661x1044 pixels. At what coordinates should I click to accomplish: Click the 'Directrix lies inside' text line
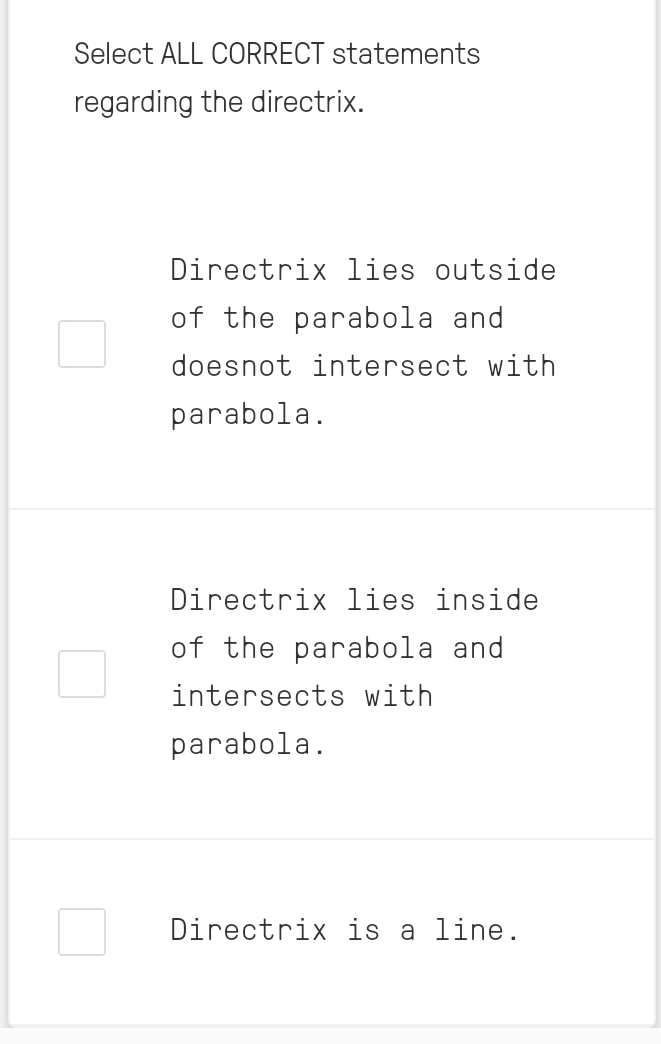(x=354, y=600)
